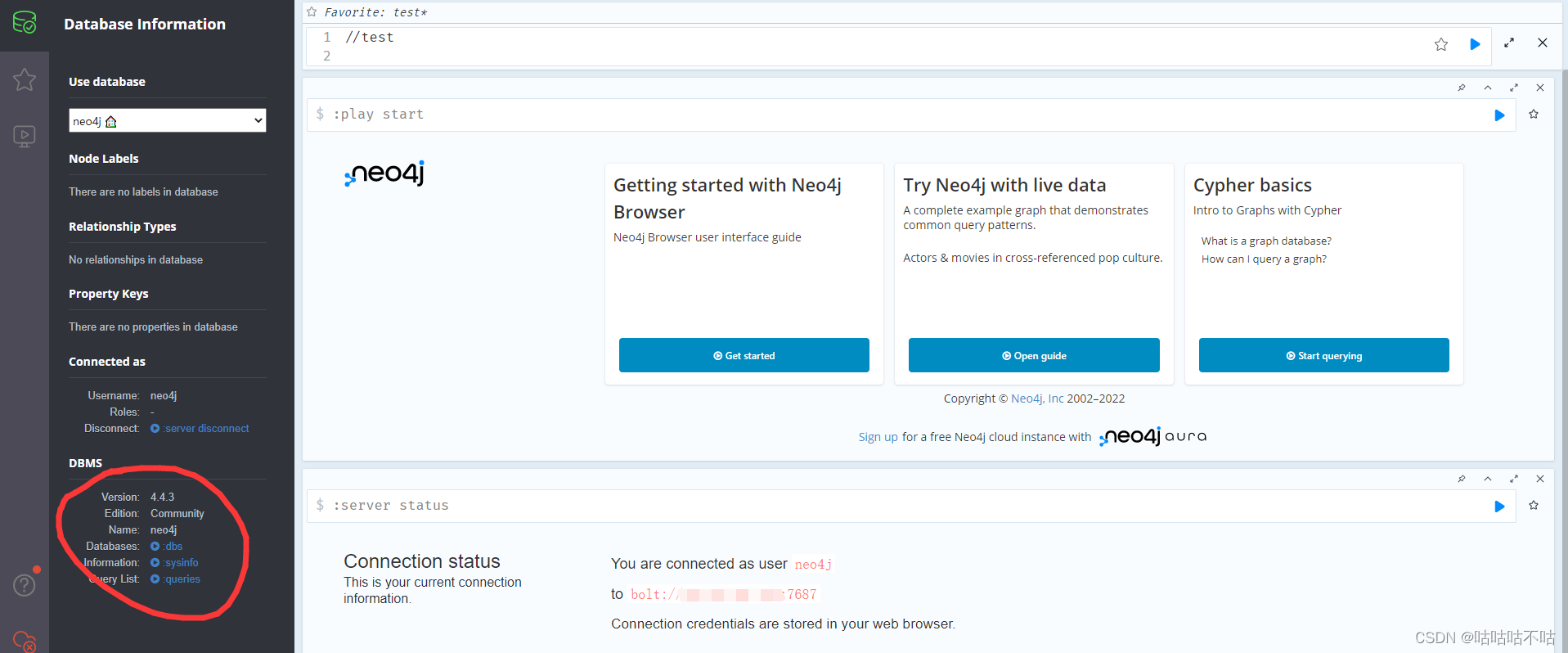This screenshot has height=653, width=1568.
Task: Click the Try Neo4j with live data heading
Action: pos(1004,185)
